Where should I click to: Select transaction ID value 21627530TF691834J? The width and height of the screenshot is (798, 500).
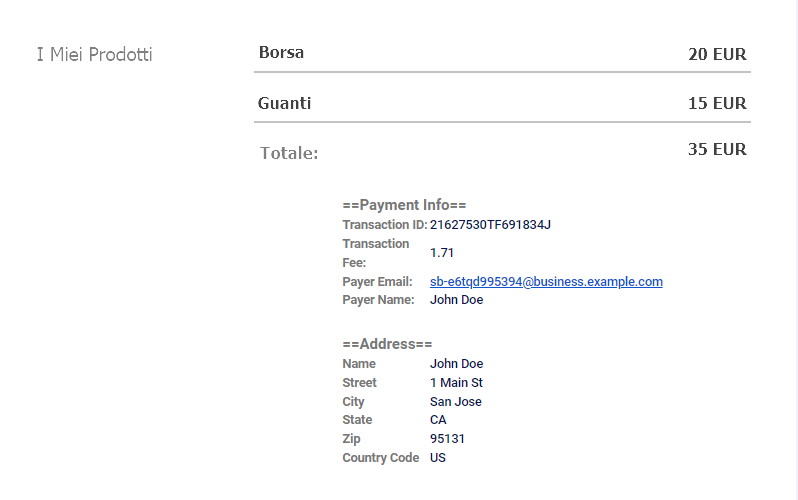pyautogui.click(x=490, y=224)
